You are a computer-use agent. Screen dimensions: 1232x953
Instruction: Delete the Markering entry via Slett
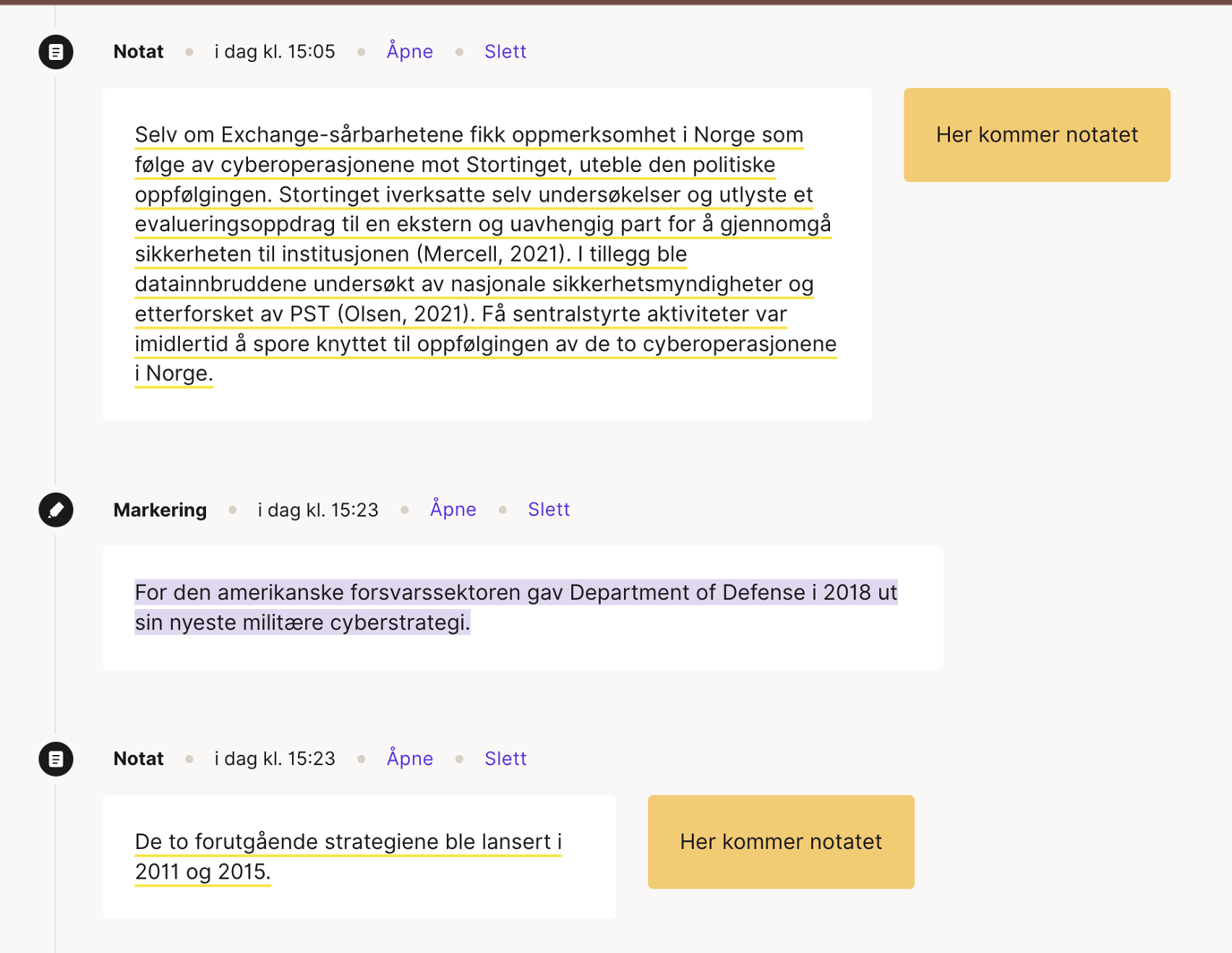(x=548, y=509)
